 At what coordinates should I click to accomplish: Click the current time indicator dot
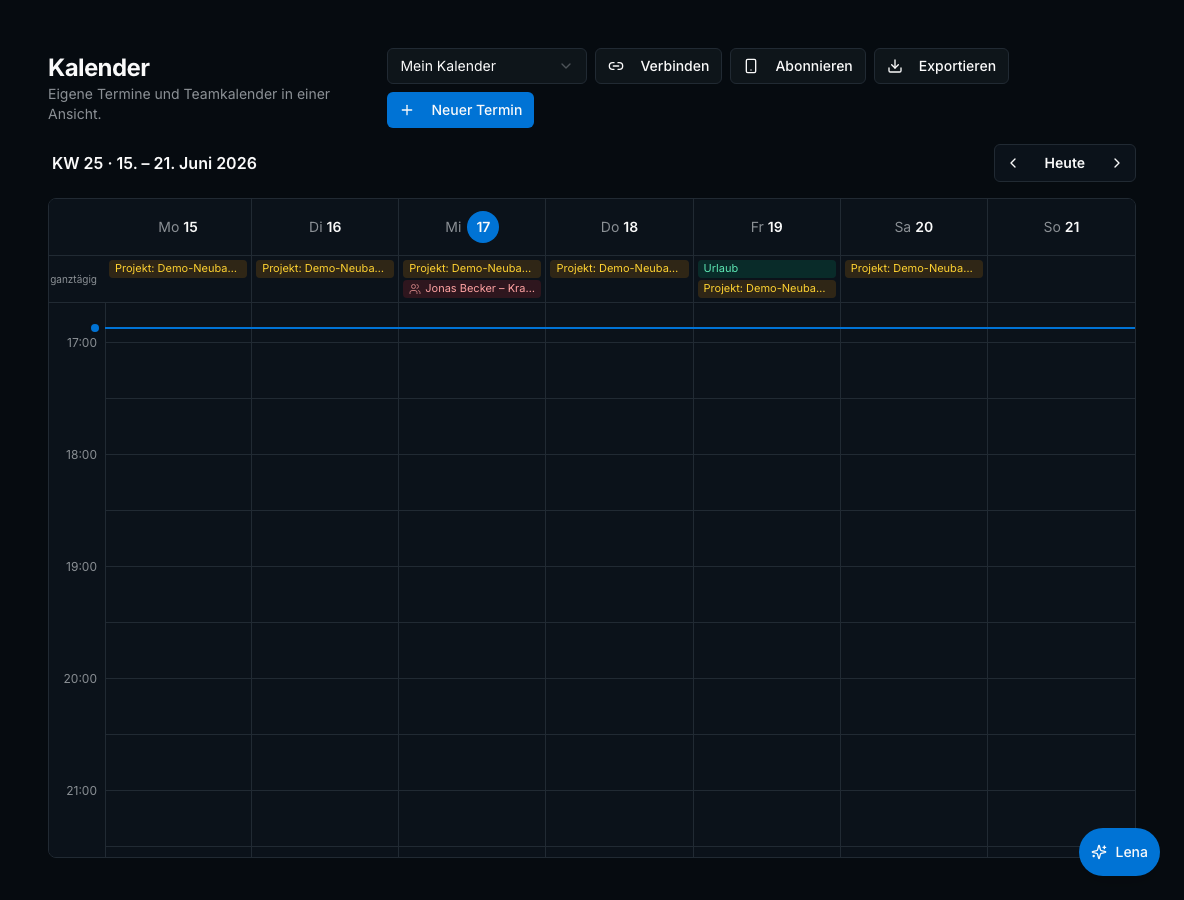point(95,328)
